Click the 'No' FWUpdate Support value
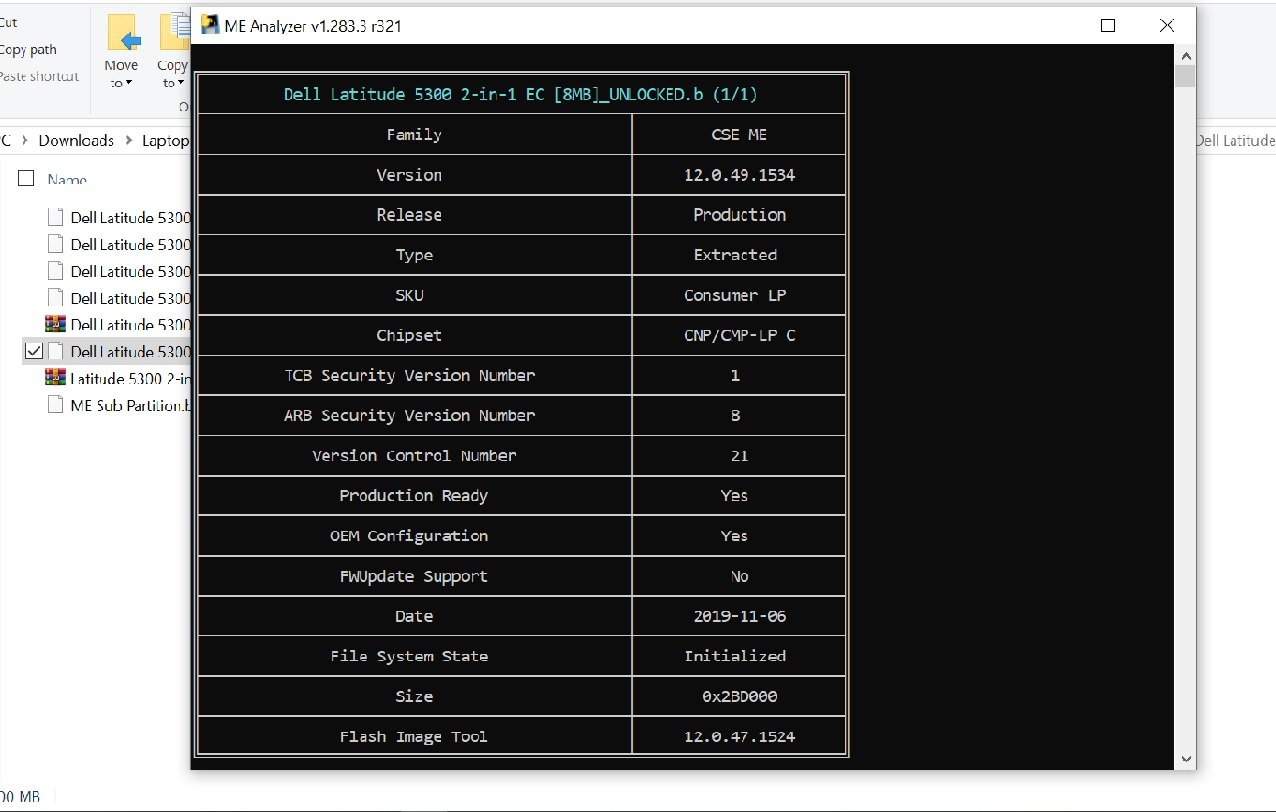The width and height of the screenshot is (1276, 812). 739,576
